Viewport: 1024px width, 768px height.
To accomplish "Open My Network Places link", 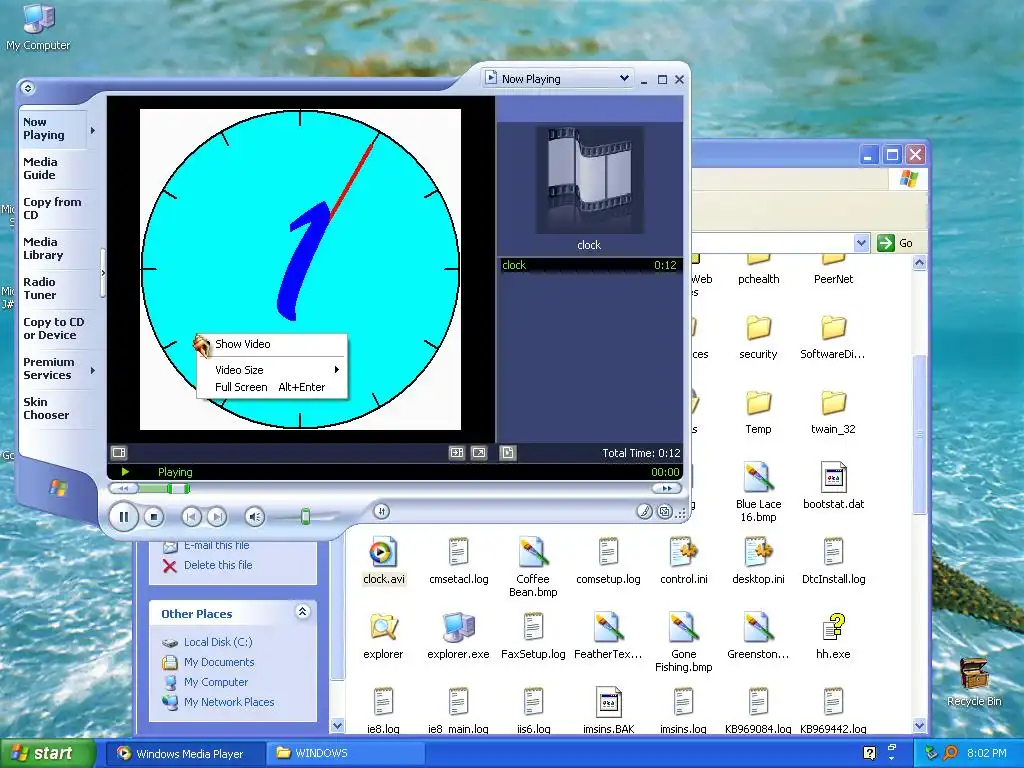I will (229, 702).
